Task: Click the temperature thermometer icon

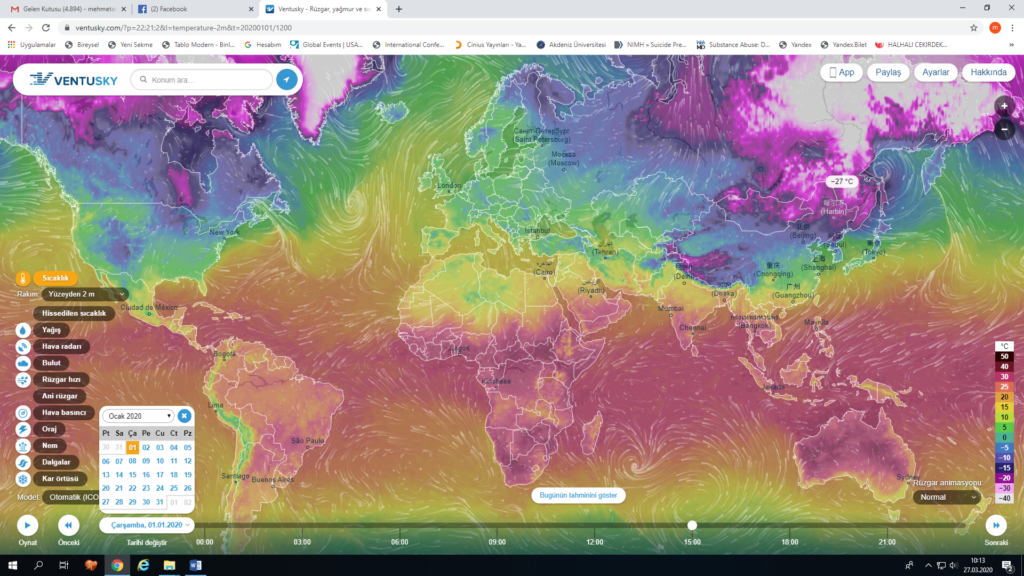Action: (x=23, y=278)
